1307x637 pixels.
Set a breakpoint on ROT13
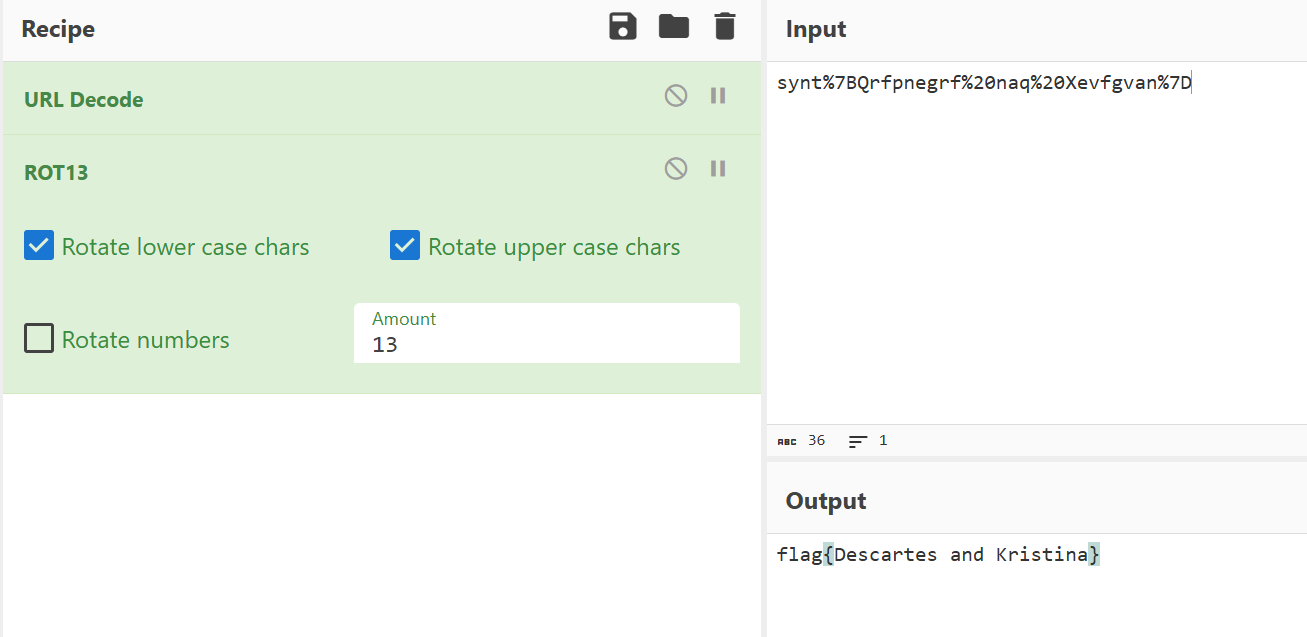tap(718, 169)
